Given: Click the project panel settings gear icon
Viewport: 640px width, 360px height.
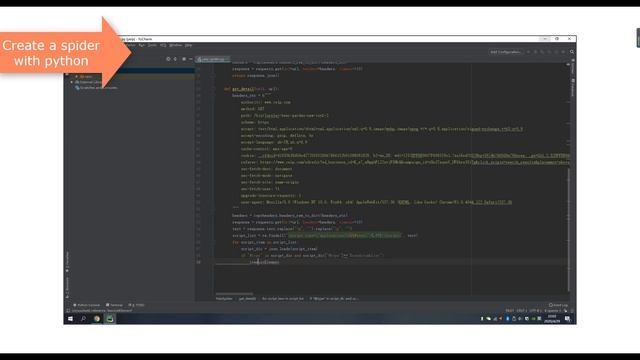Looking at the screenshot, I should pyautogui.click(x=184, y=59).
